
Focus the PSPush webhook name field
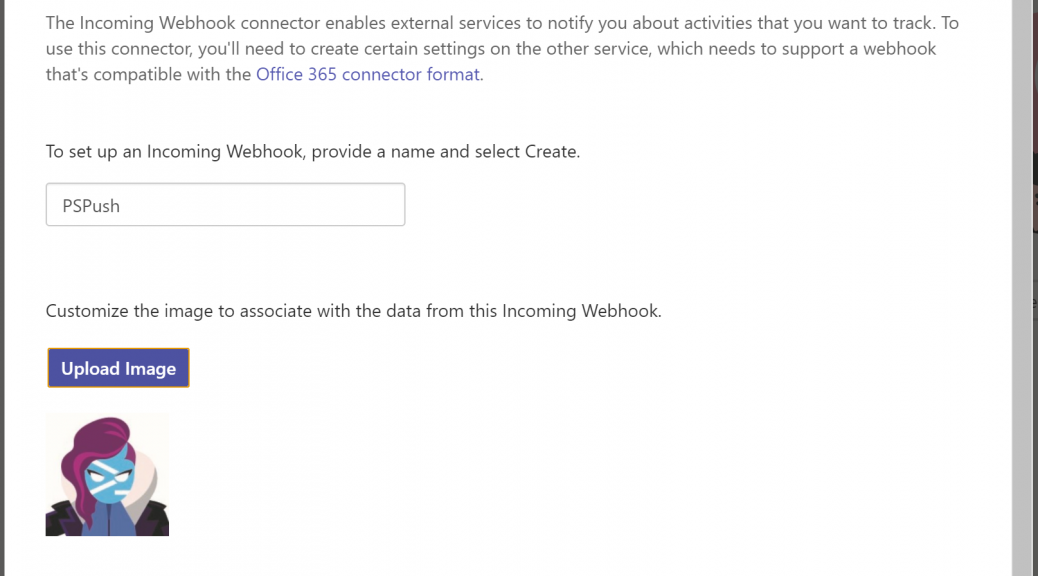(225, 205)
